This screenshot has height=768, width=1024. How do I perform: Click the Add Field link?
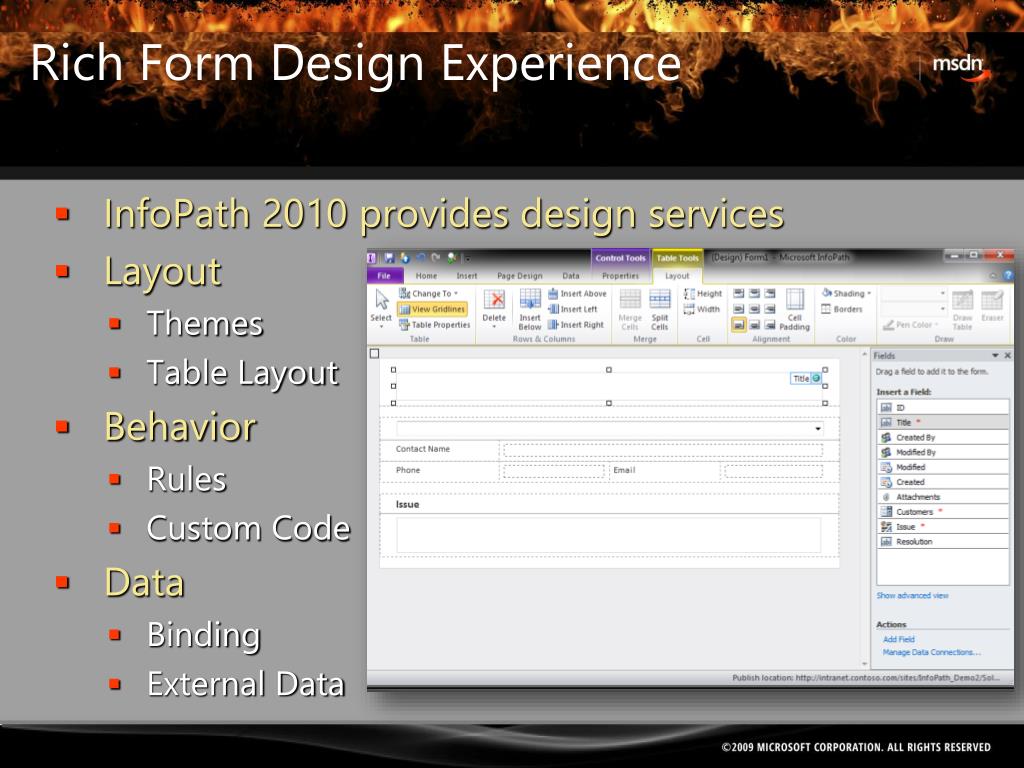[899, 639]
